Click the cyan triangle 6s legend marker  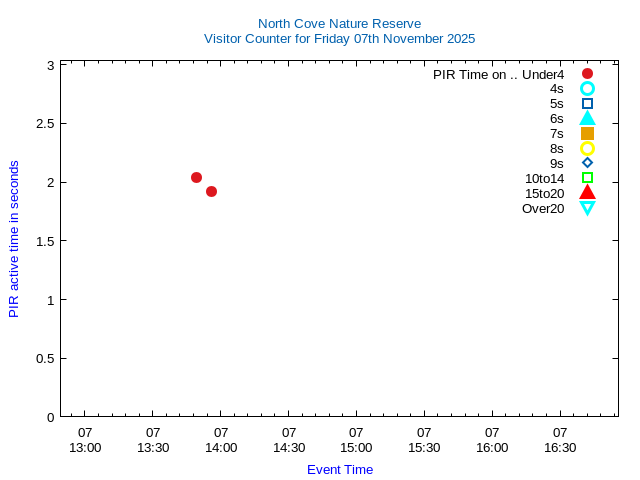(x=587, y=118)
